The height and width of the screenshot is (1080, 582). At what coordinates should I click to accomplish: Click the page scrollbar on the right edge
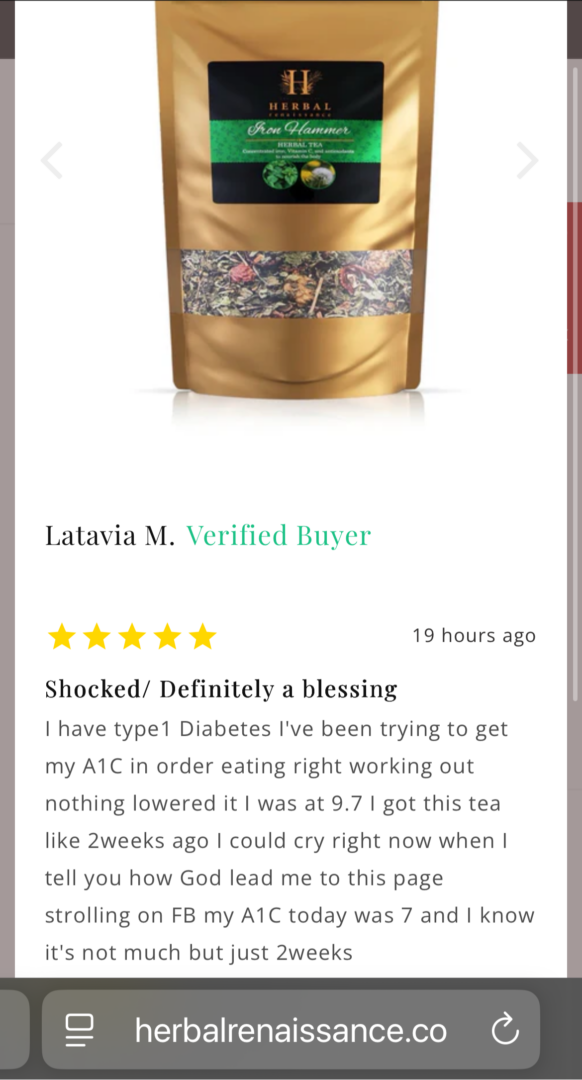pos(575,386)
